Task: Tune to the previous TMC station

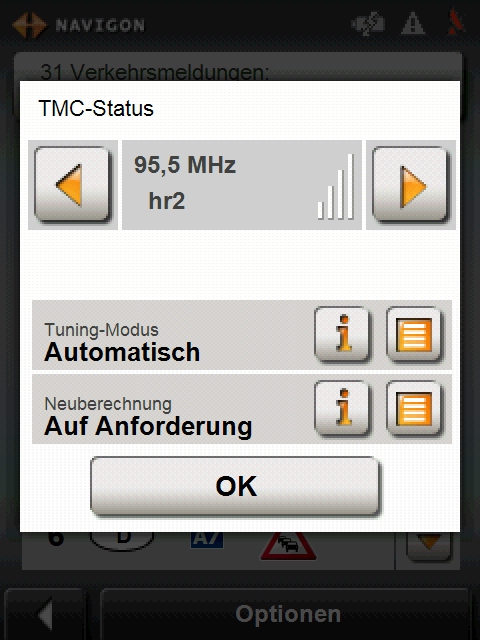Action: pos(72,184)
